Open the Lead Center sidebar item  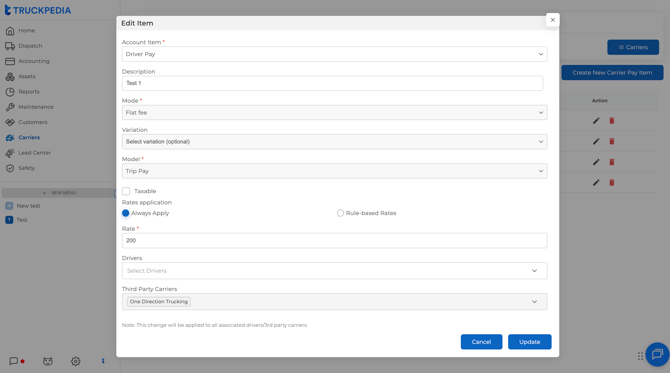tap(34, 153)
